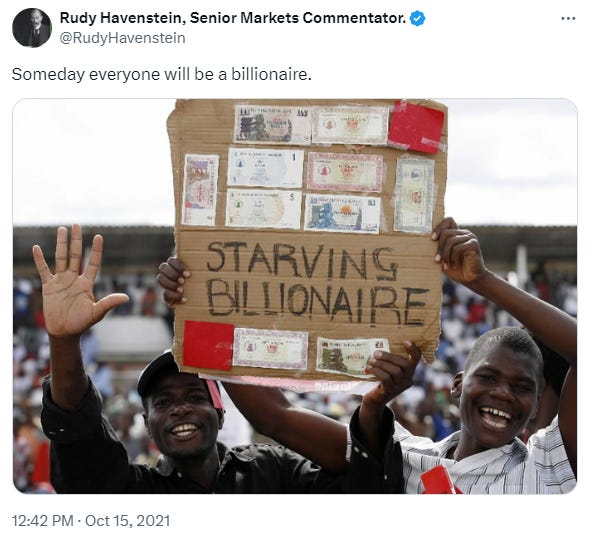The image size is (589, 536).
Task: Open the three-dot more options menu
Action: point(568,18)
